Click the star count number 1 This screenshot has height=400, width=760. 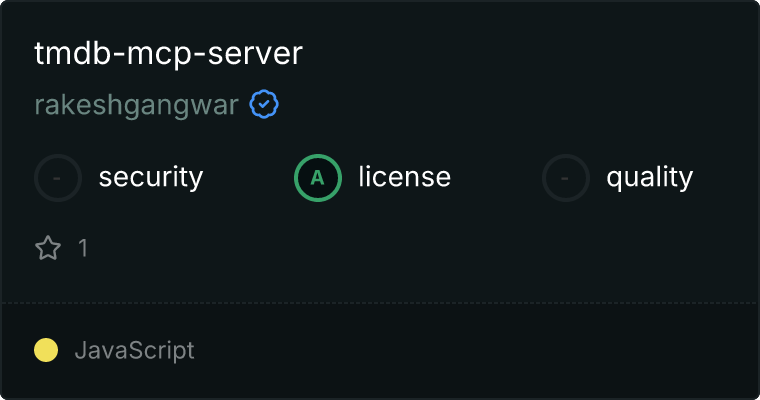click(83, 248)
